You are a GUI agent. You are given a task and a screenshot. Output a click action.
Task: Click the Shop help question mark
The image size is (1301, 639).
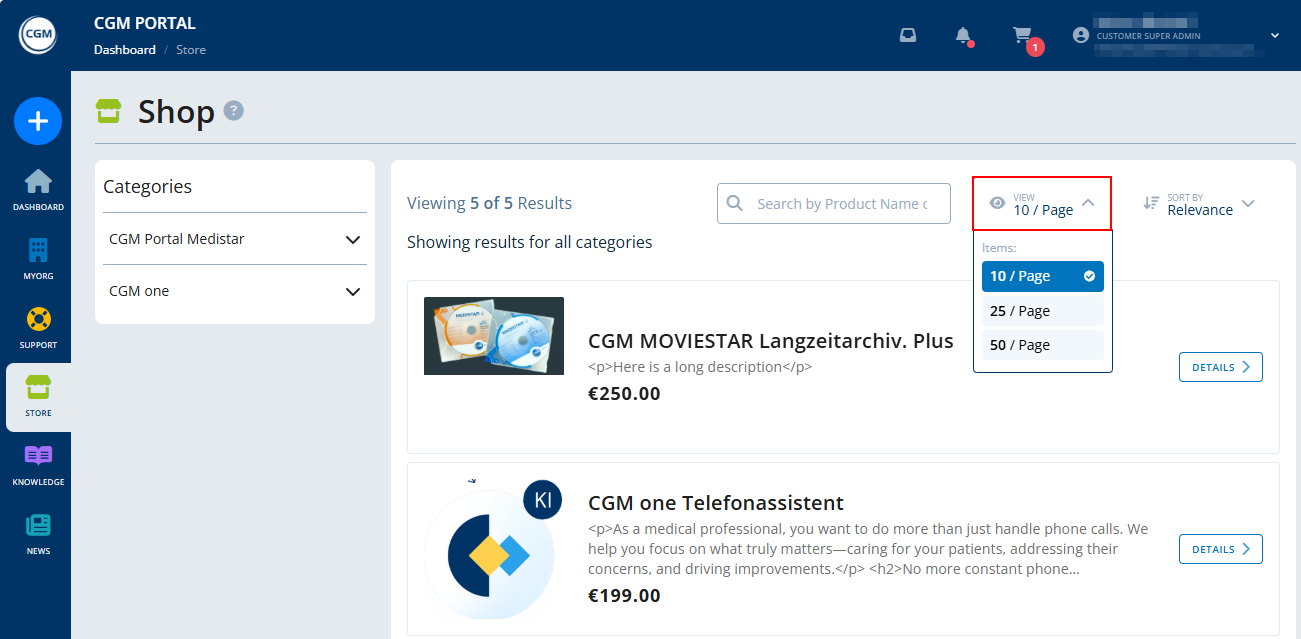(x=233, y=111)
